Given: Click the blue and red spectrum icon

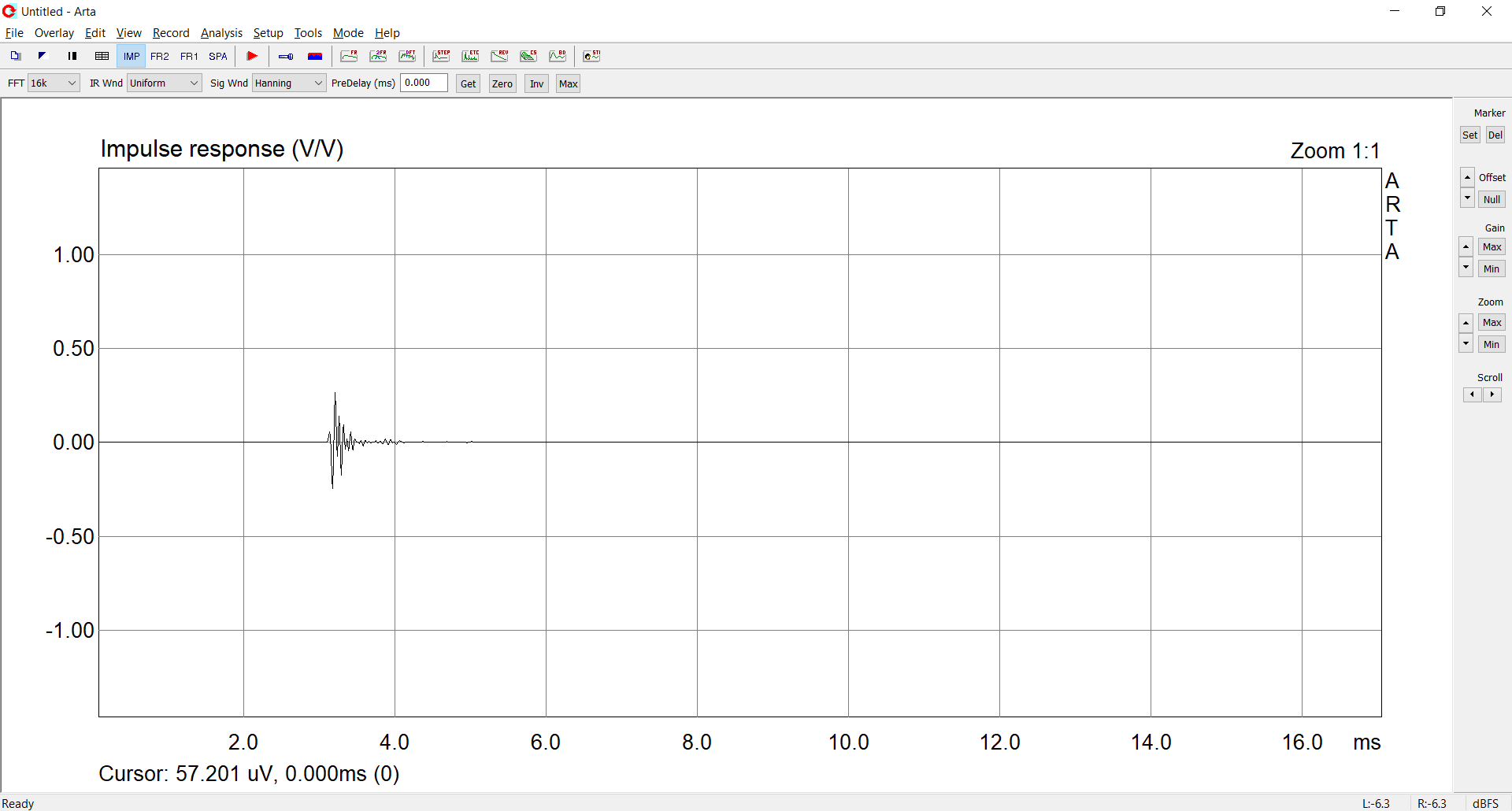Looking at the screenshot, I should tap(315, 56).
